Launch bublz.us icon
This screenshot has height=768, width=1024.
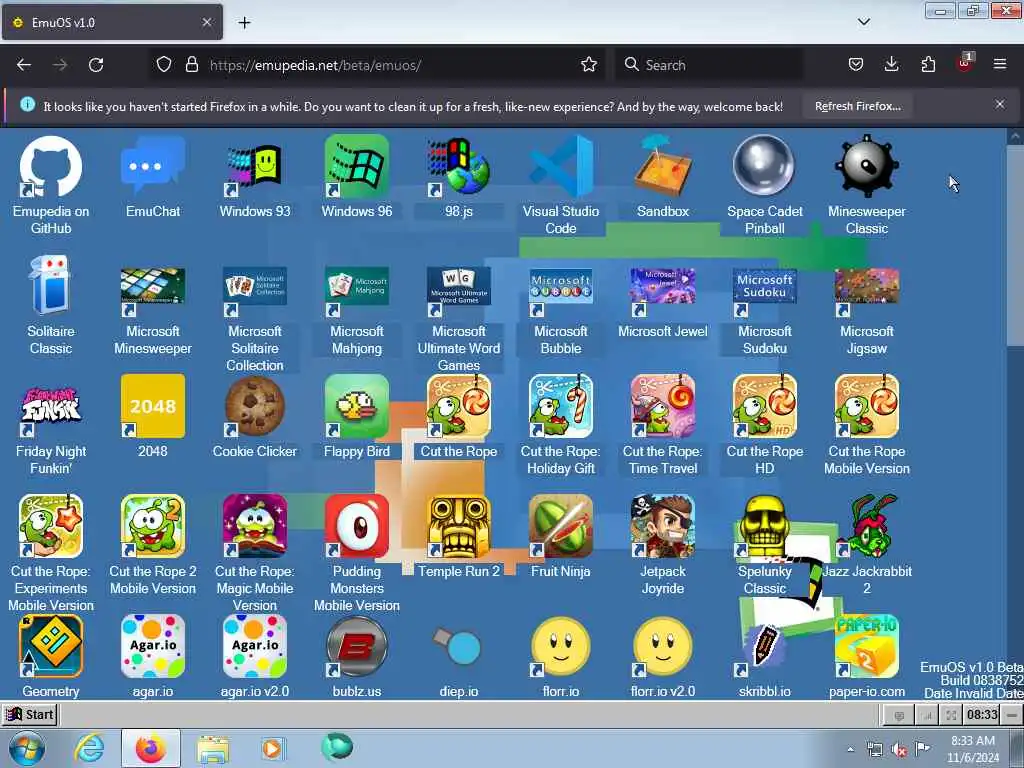point(357,647)
